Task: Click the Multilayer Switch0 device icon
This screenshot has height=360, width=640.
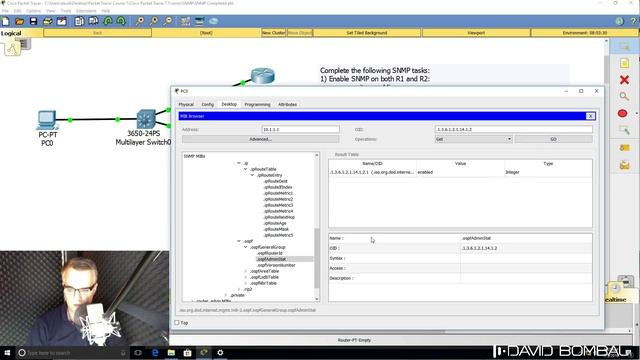Action: click(x=146, y=119)
